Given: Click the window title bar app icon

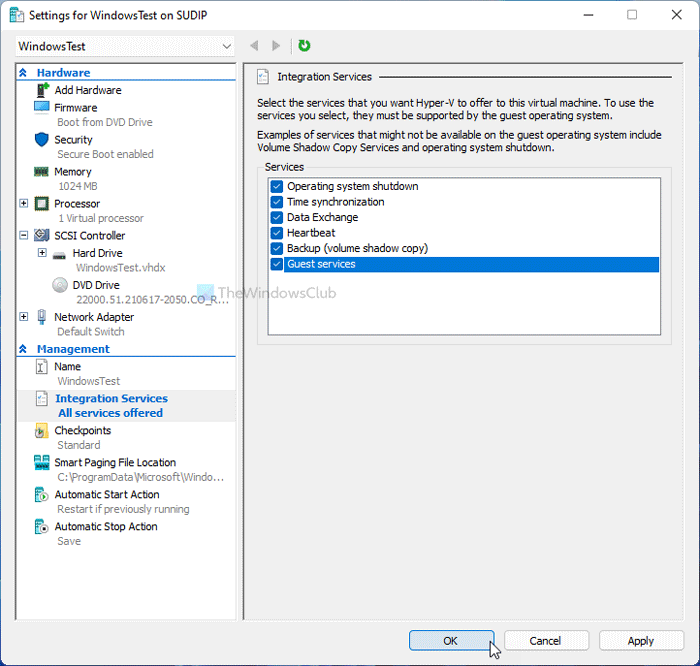Looking at the screenshot, I should [x=17, y=15].
